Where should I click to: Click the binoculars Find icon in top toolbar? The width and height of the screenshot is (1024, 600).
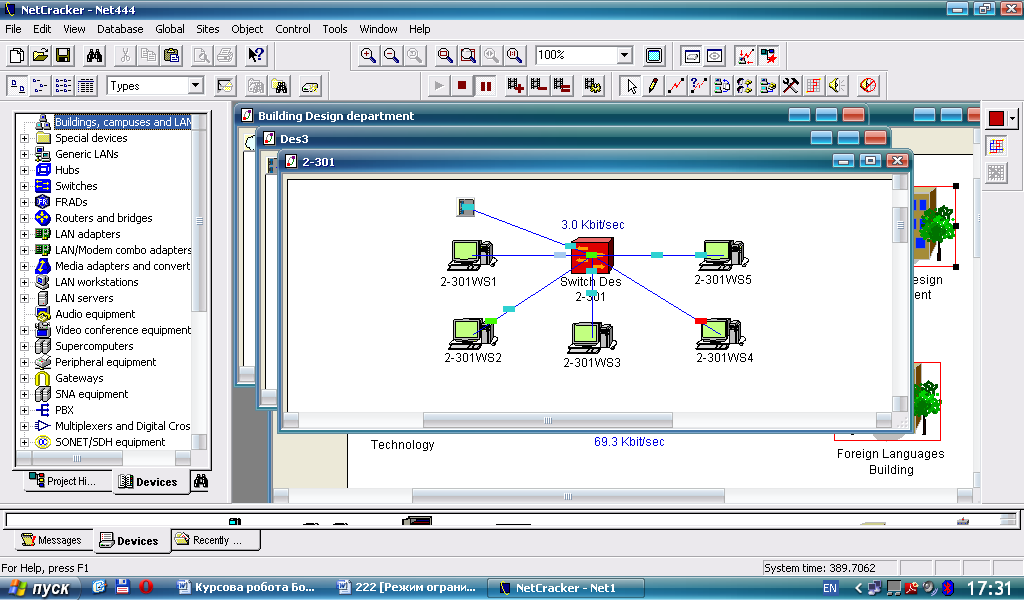pos(95,55)
